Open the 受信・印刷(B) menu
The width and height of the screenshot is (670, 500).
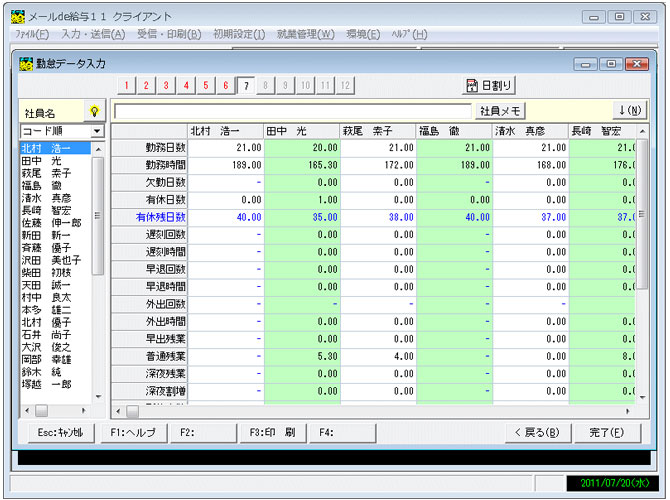click(x=169, y=34)
